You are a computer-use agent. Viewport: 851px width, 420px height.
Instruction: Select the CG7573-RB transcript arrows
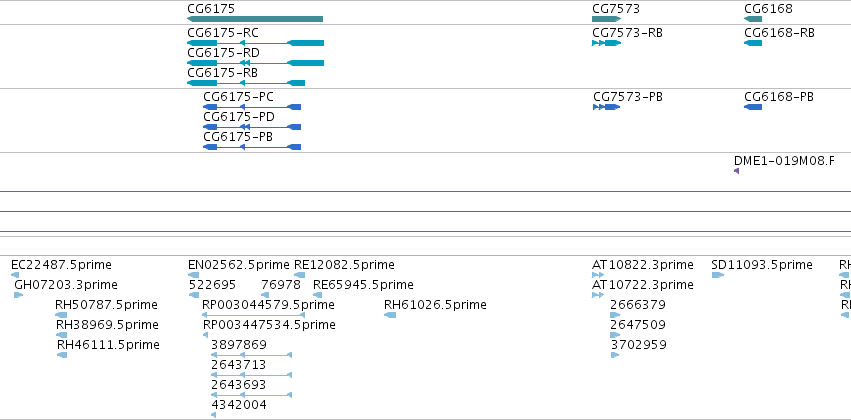[x=606, y=43]
